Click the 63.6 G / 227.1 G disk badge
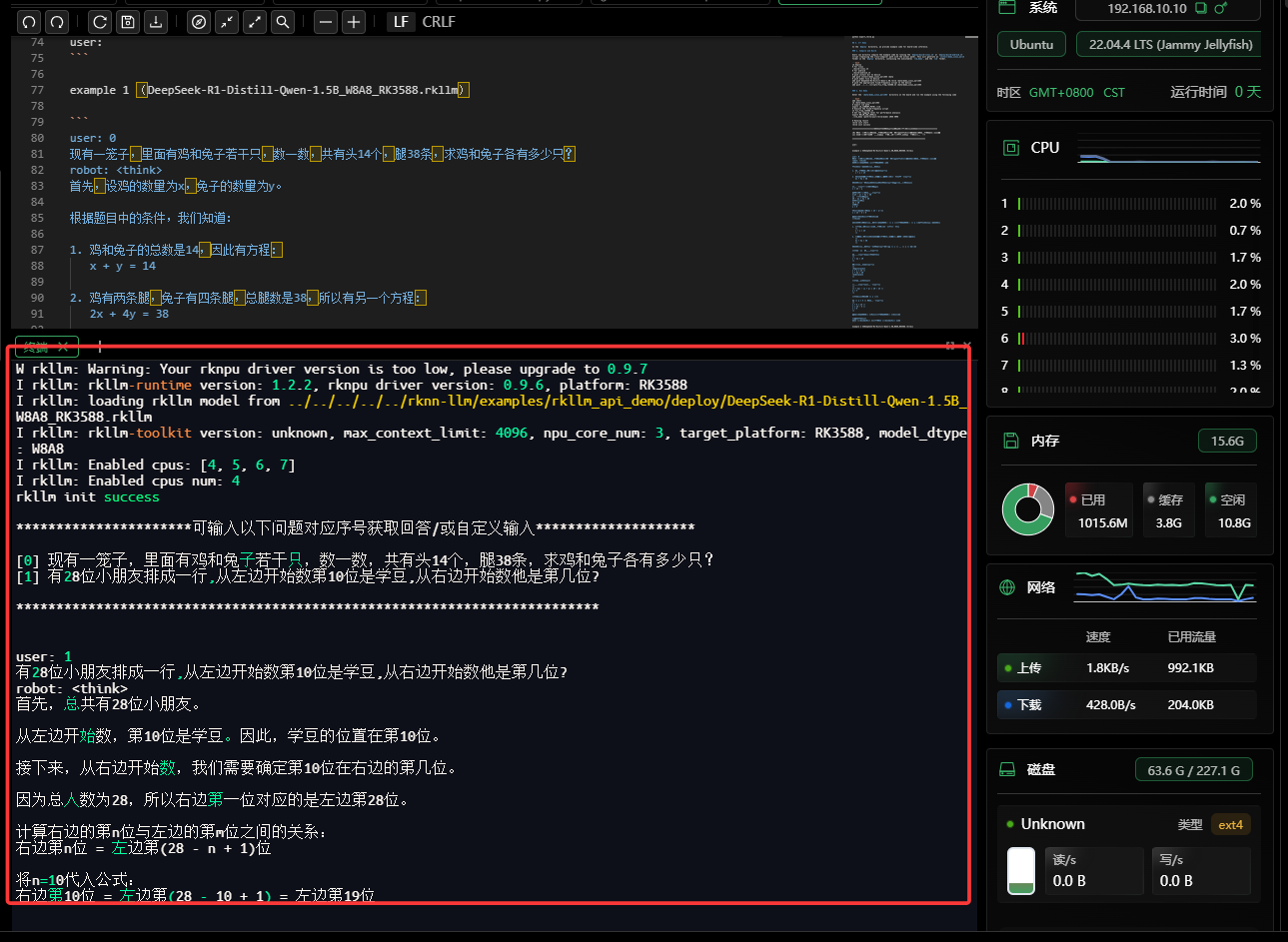Screen dimensions: 1288x942 click(x=1193, y=770)
